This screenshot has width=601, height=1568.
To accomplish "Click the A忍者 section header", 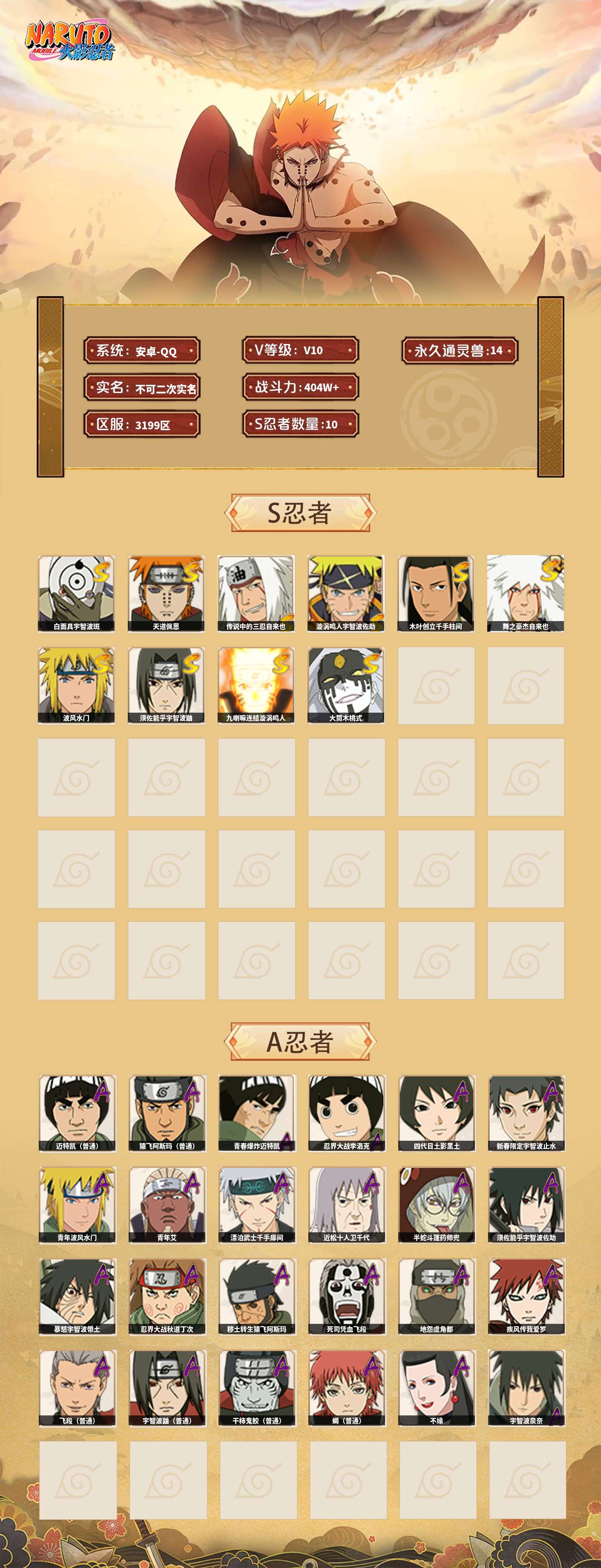I will coord(300,1041).
